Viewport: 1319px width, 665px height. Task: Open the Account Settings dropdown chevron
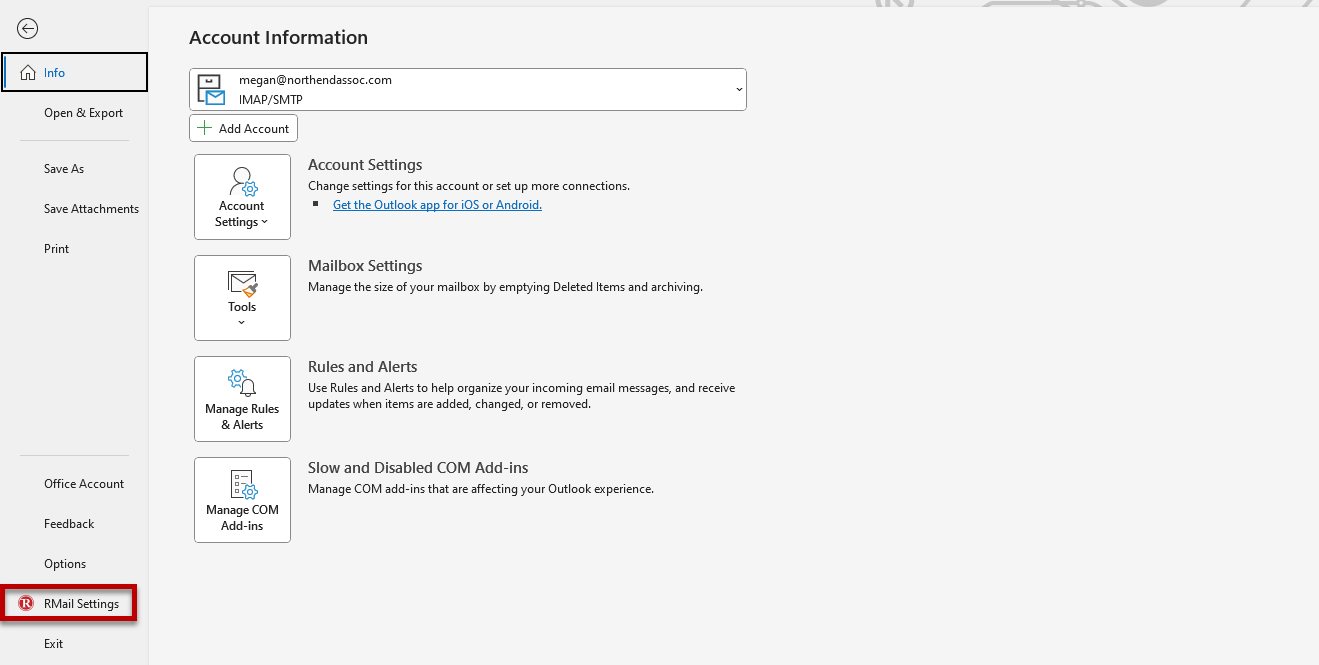pyautogui.click(x=265, y=223)
